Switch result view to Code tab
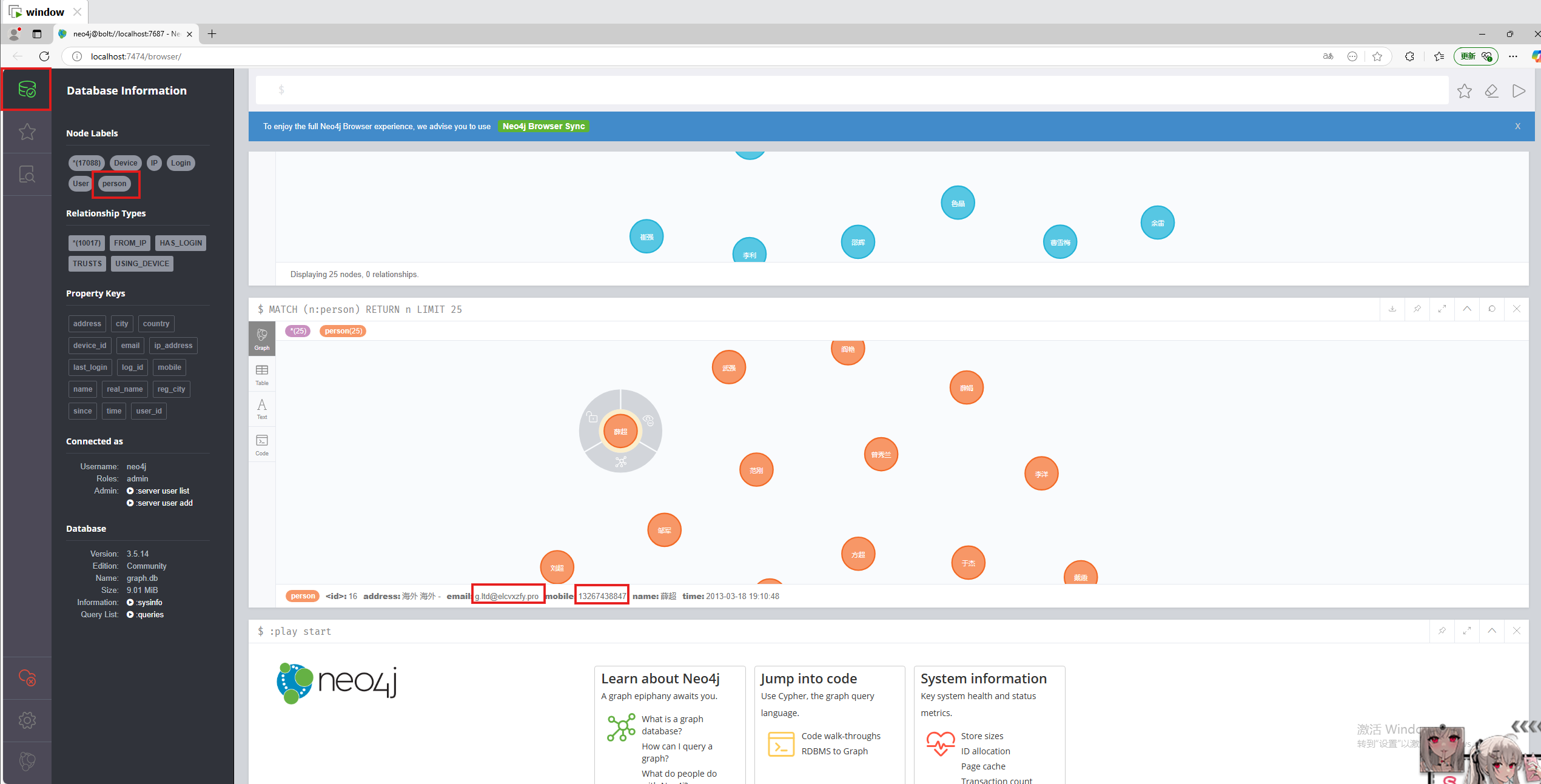 coord(262,444)
